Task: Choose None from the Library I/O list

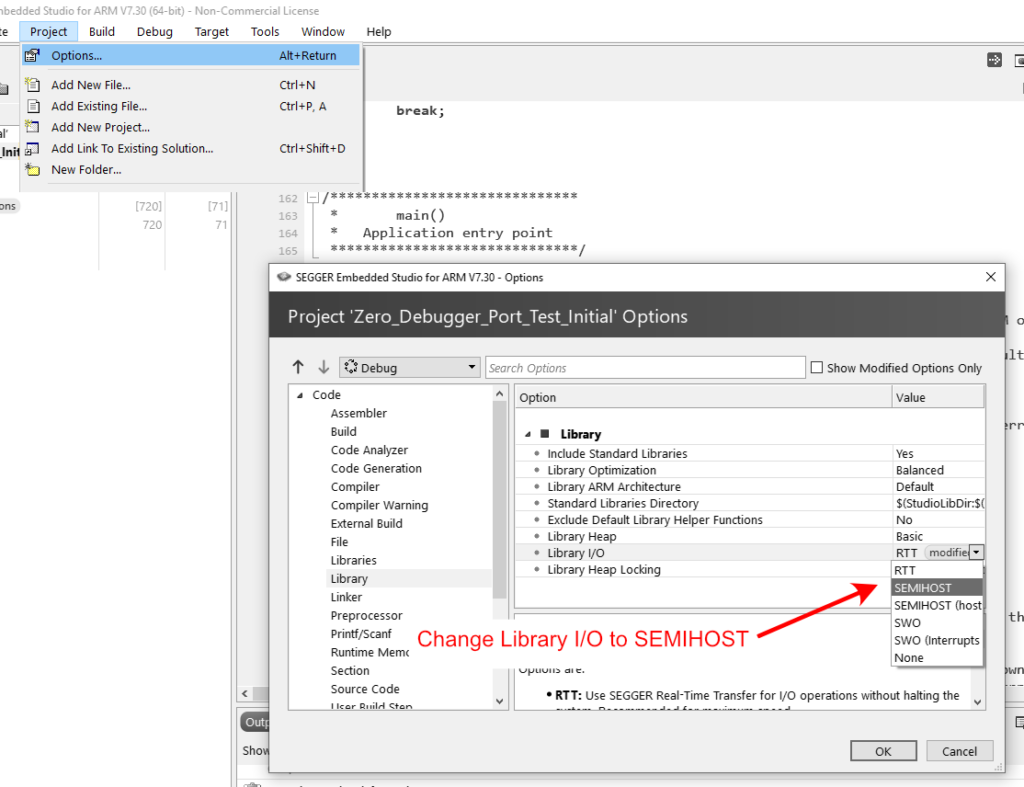Action: 936,658
